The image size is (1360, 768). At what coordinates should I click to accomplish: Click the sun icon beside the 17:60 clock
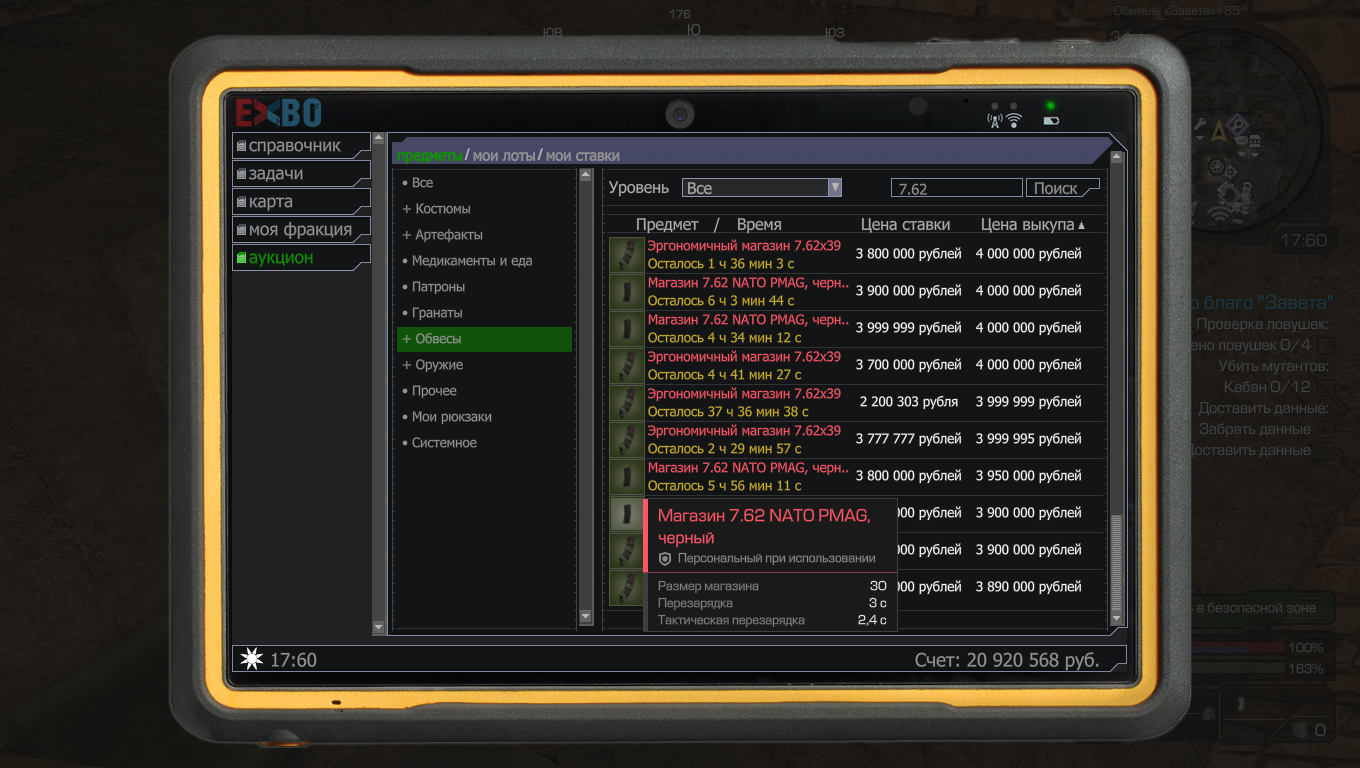[x=250, y=659]
